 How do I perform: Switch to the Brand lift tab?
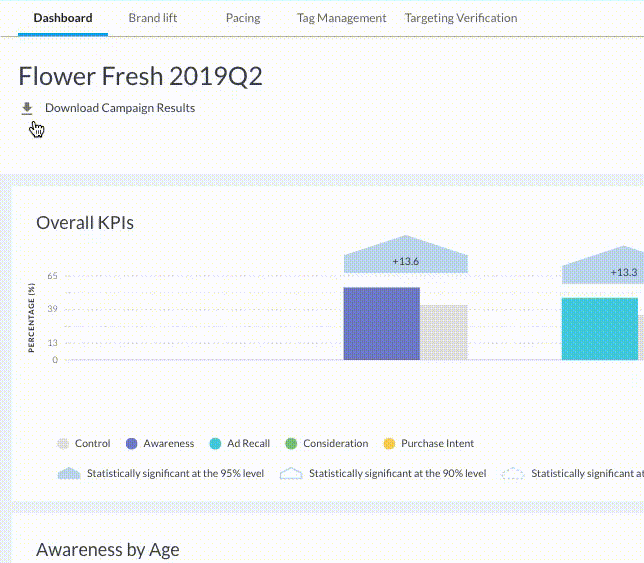coord(153,18)
